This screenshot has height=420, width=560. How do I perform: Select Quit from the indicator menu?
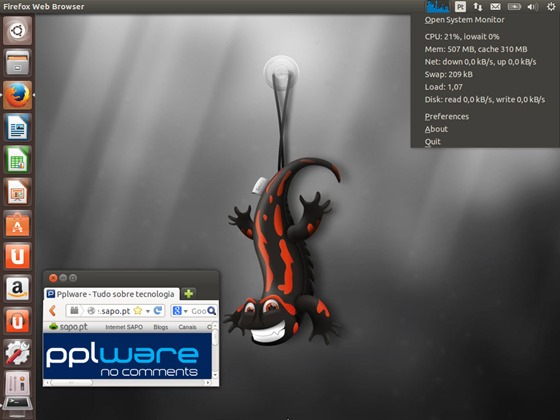tap(432, 141)
